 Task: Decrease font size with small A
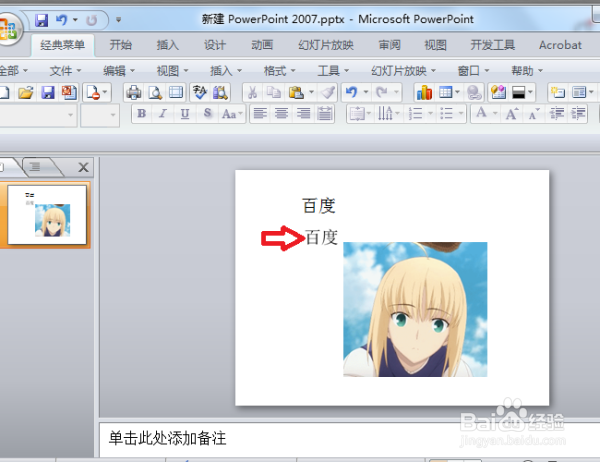pyautogui.click(x=534, y=114)
